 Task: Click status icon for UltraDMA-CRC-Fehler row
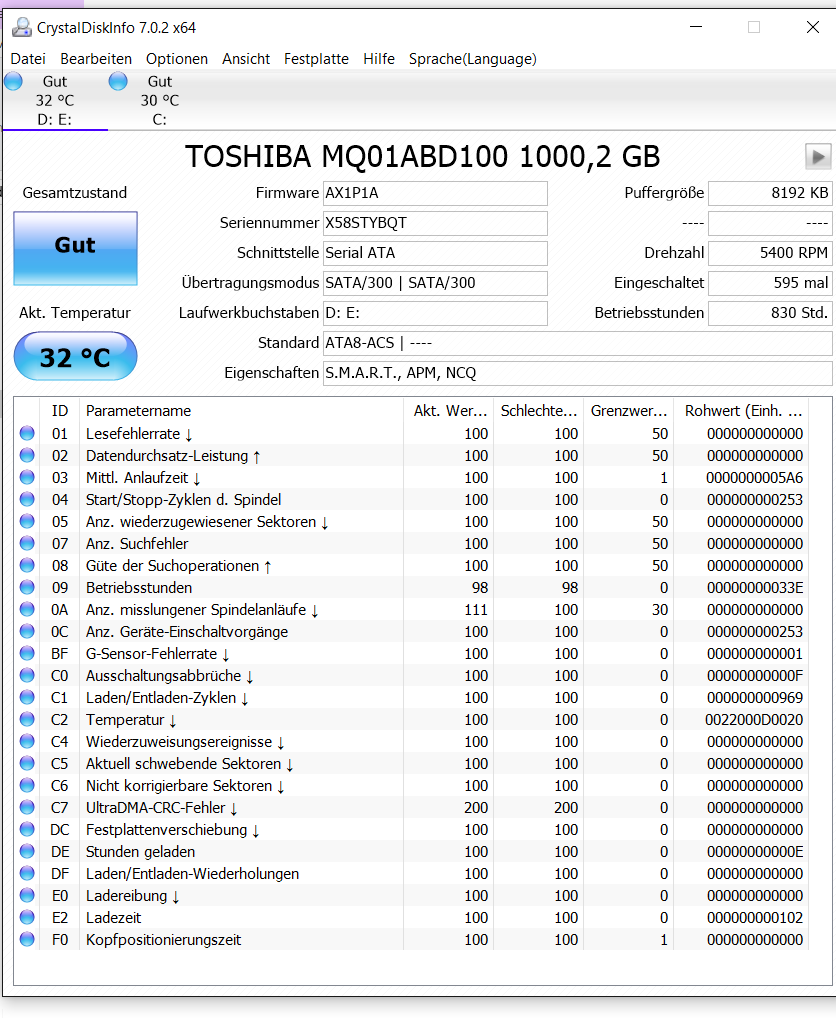tap(27, 808)
